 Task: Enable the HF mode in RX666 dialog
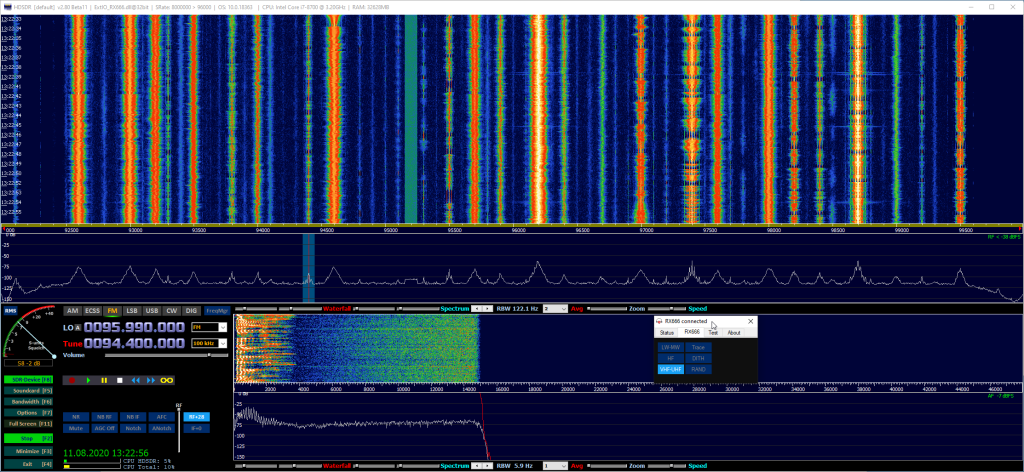(670, 357)
